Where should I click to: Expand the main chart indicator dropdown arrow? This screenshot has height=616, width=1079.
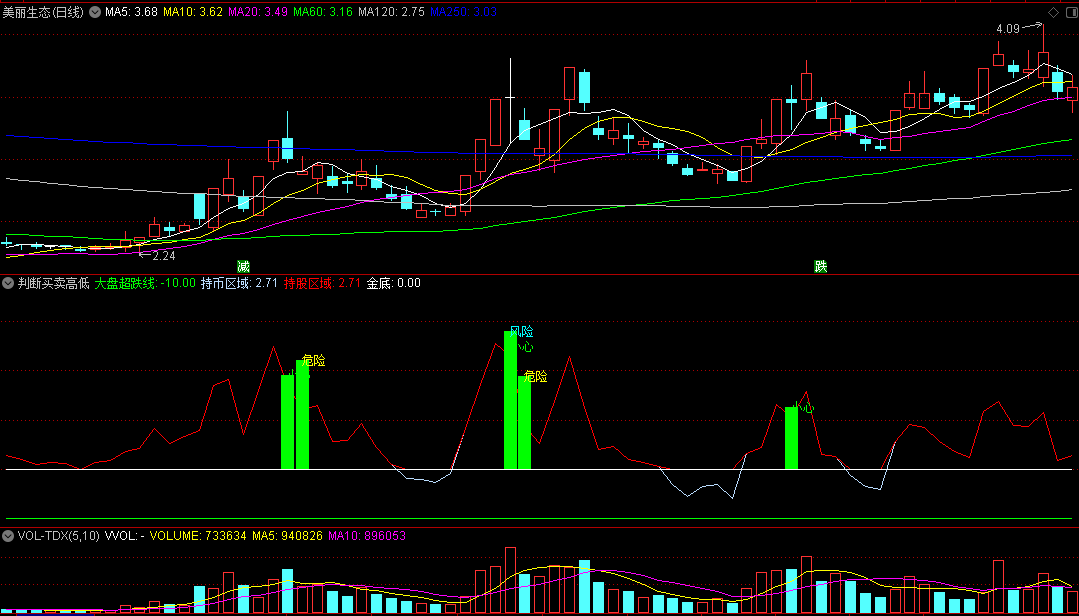tap(95, 12)
